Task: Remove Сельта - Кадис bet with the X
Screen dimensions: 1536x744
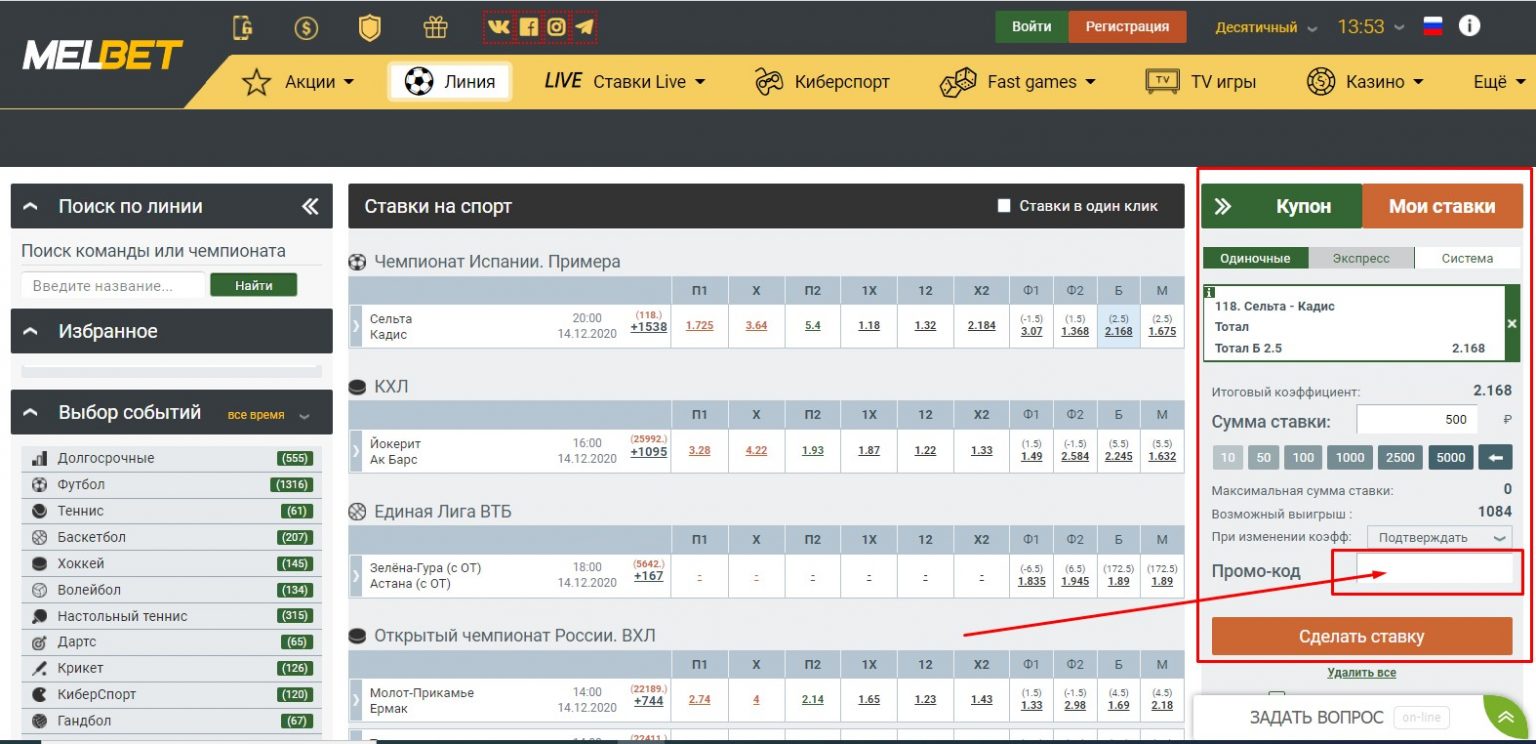Action: (x=1512, y=324)
